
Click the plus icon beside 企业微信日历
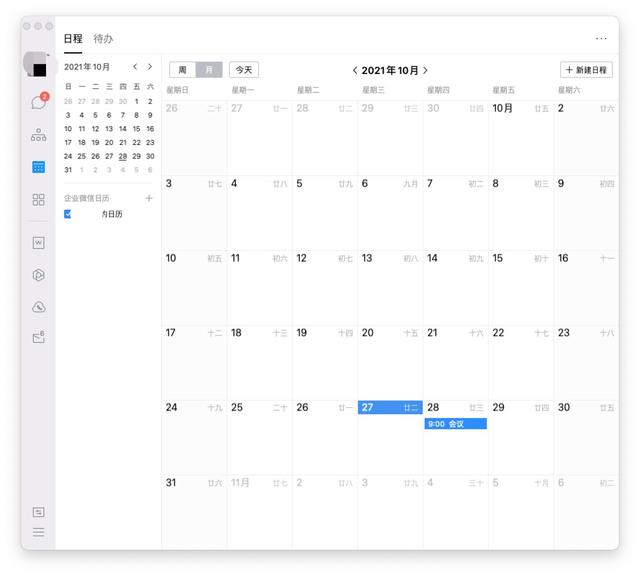[x=149, y=198]
